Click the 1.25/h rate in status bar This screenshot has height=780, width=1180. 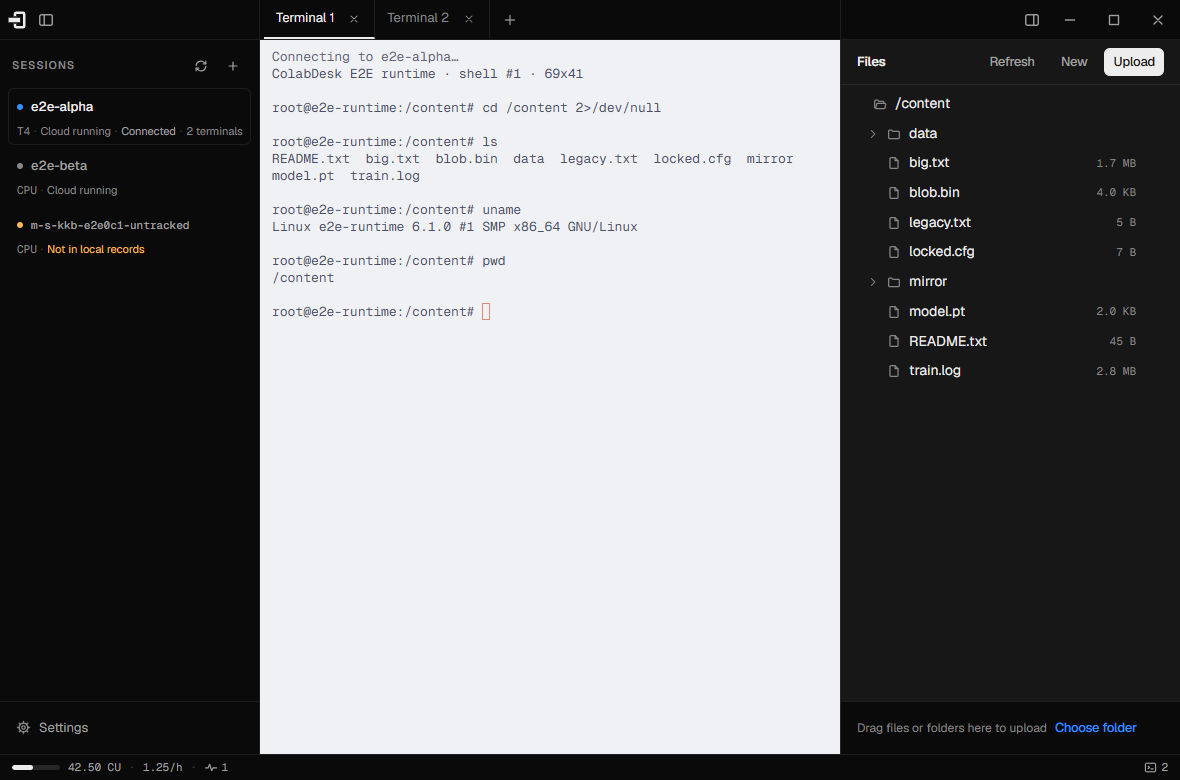(x=163, y=767)
